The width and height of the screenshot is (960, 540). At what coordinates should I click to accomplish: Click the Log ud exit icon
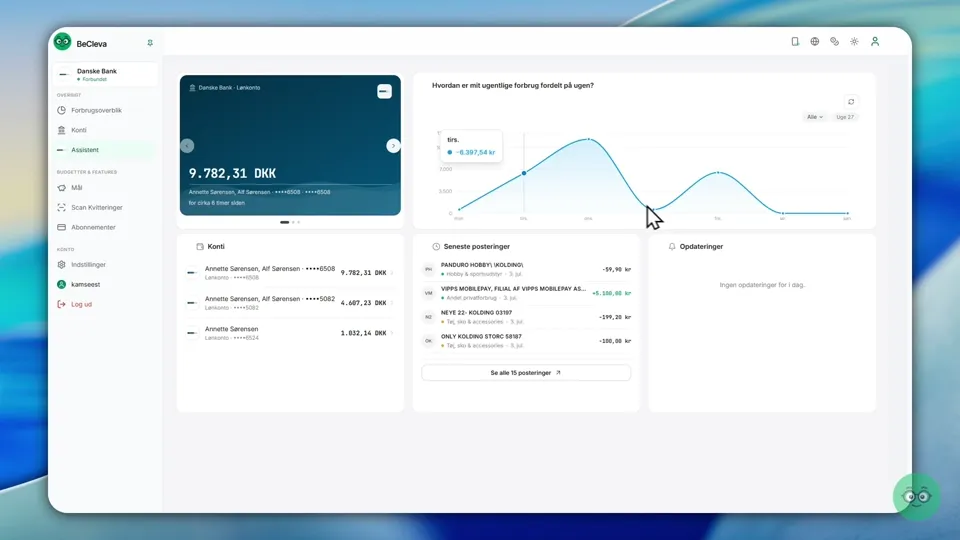coord(61,304)
